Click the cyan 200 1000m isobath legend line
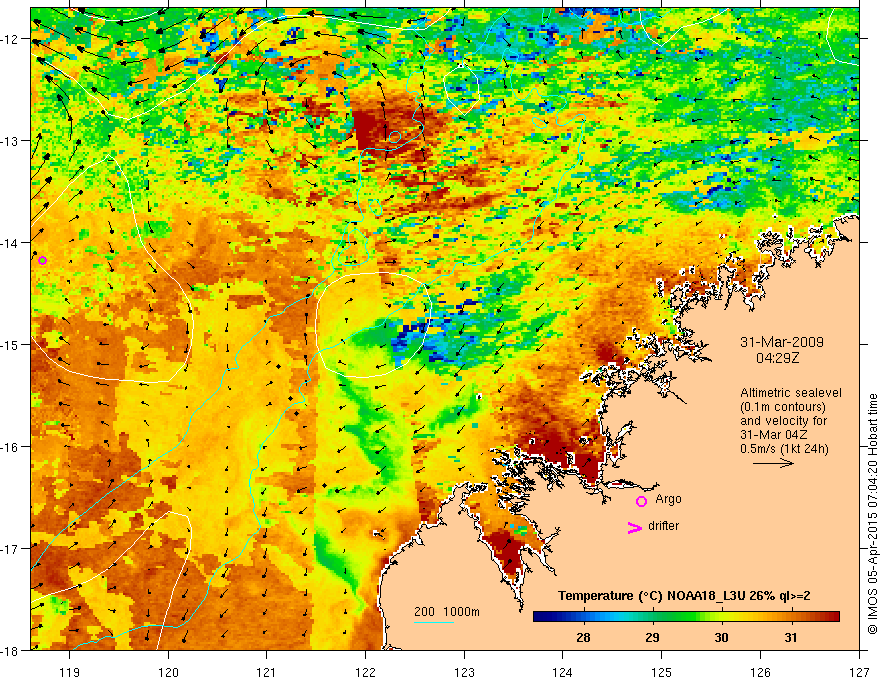Screen dimensions: 880x680 pyautogui.click(x=434, y=622)
